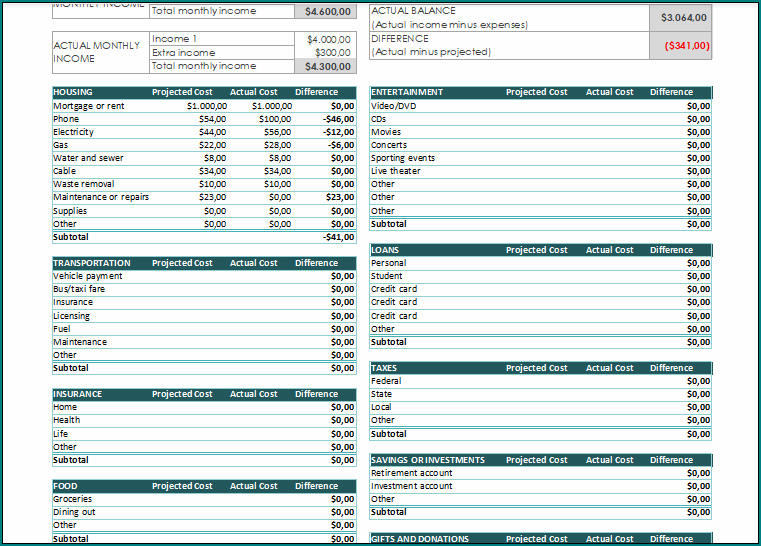Click the Federal tax row label
The height and width of the screenshot is (546, 761).
(x=386, y=381)
